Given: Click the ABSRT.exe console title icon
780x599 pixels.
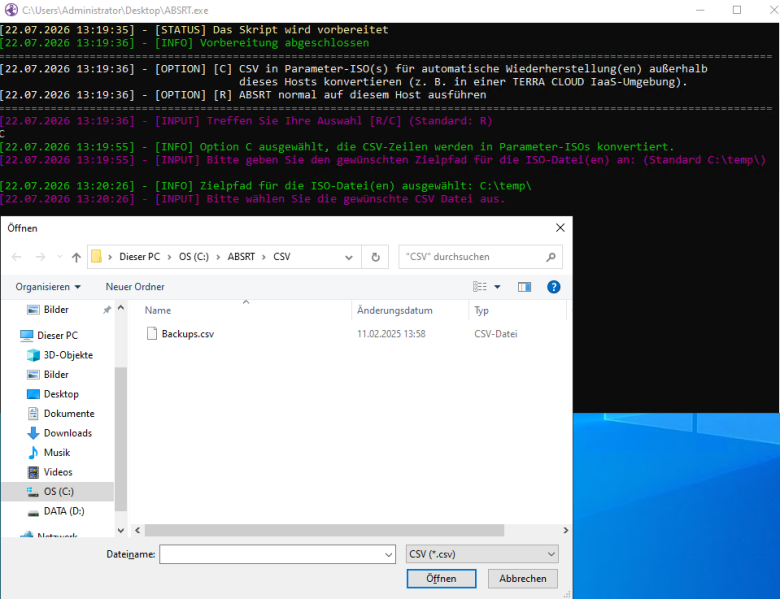Looking at the screenshot, I should click(x=11, y=10).
